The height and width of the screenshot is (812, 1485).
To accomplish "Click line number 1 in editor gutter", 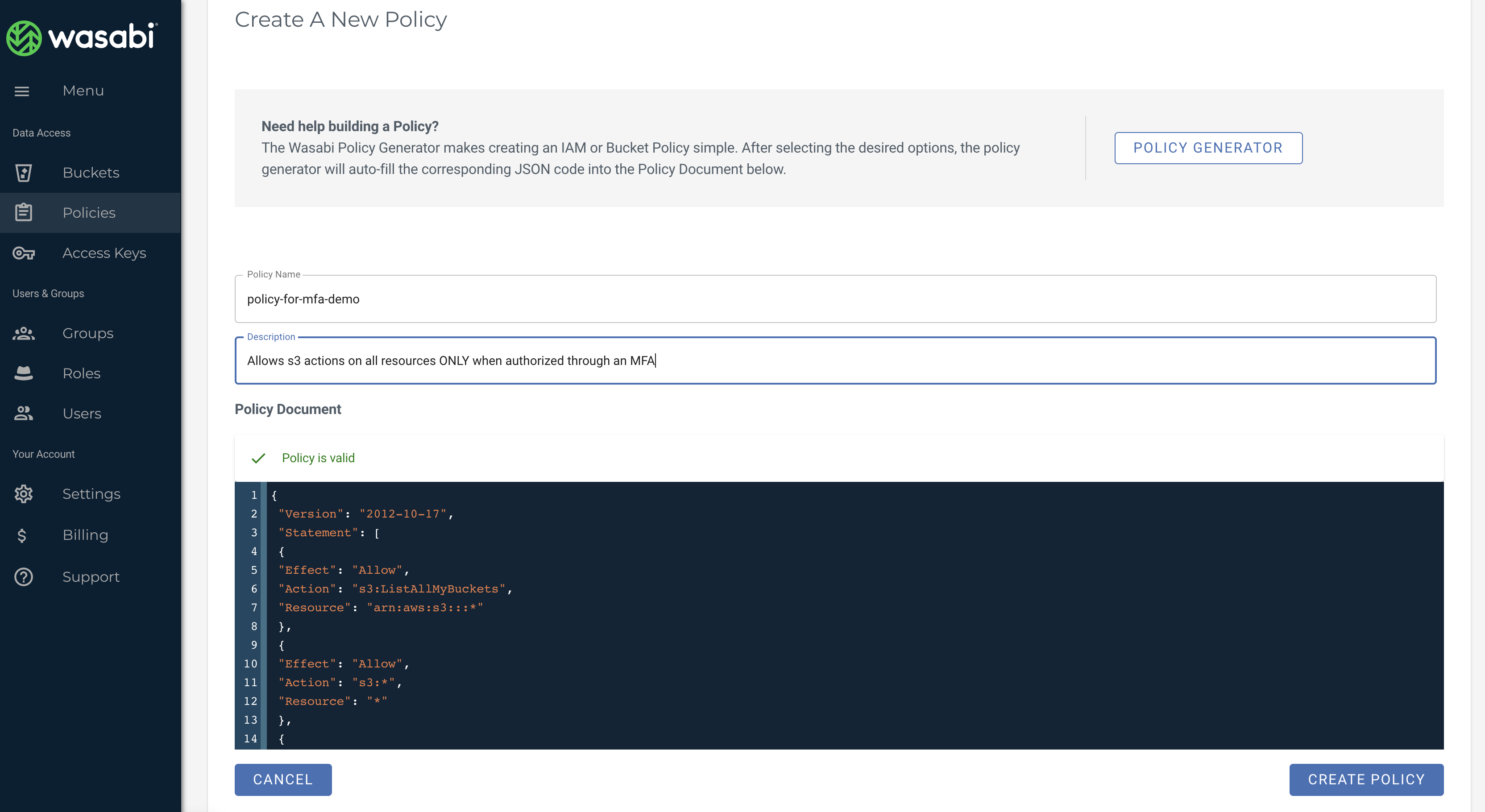I will point(253,495).
